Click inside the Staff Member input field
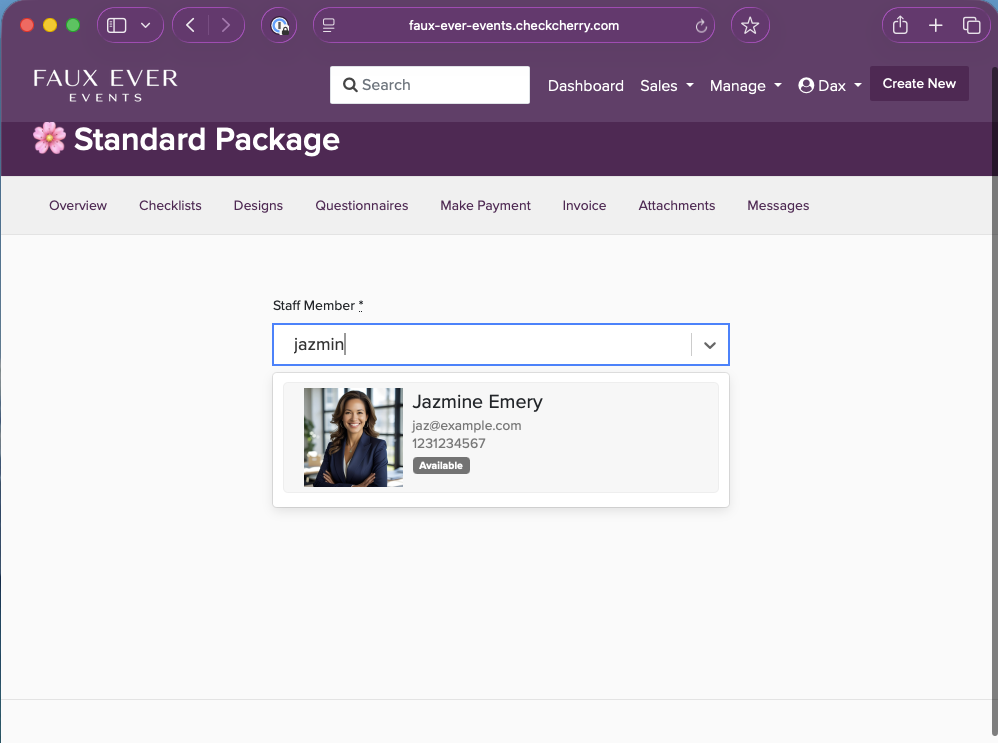Screen dimensions: 998x743 480,344
